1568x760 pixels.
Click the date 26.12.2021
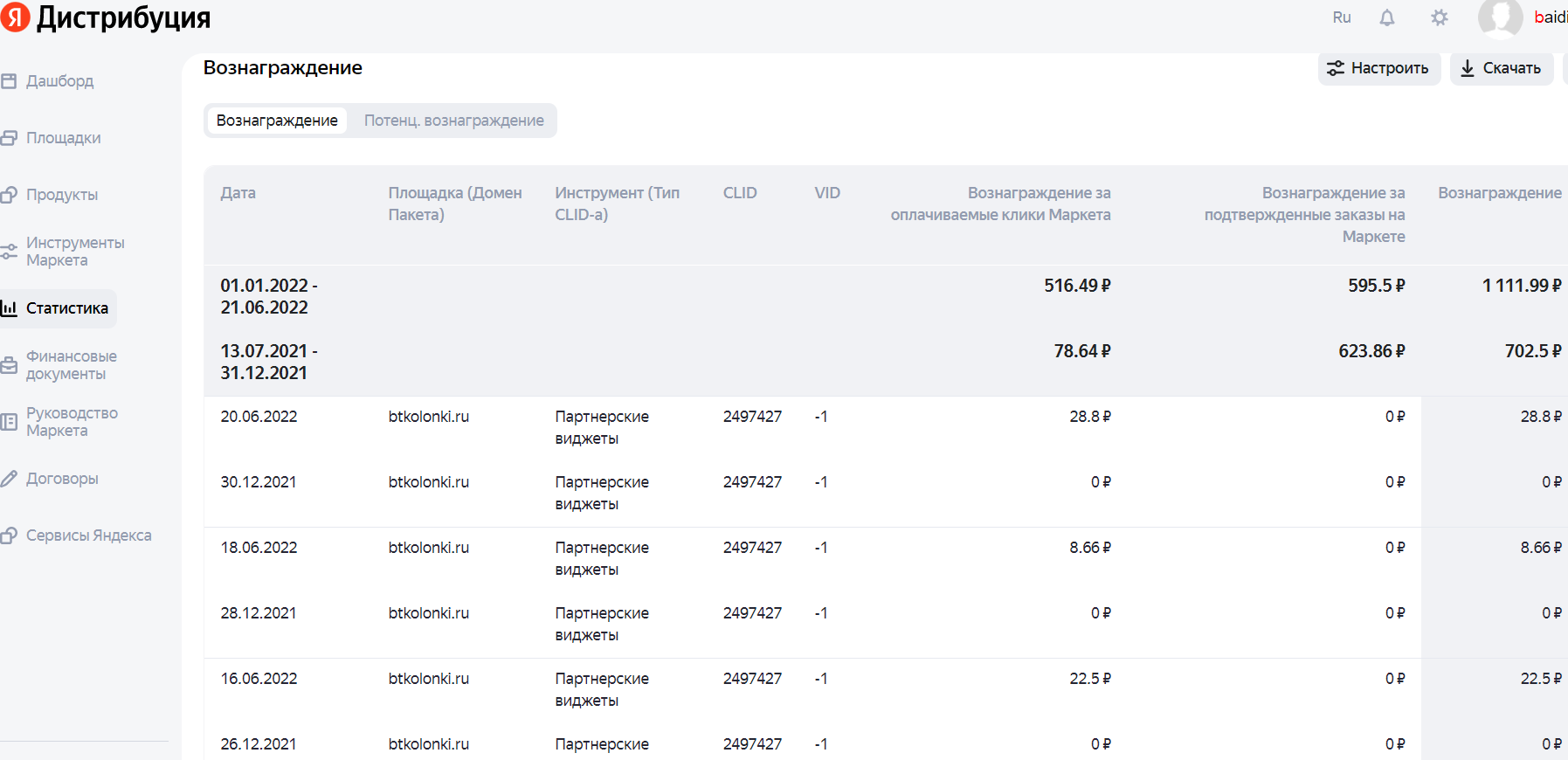tap(259, 744)
